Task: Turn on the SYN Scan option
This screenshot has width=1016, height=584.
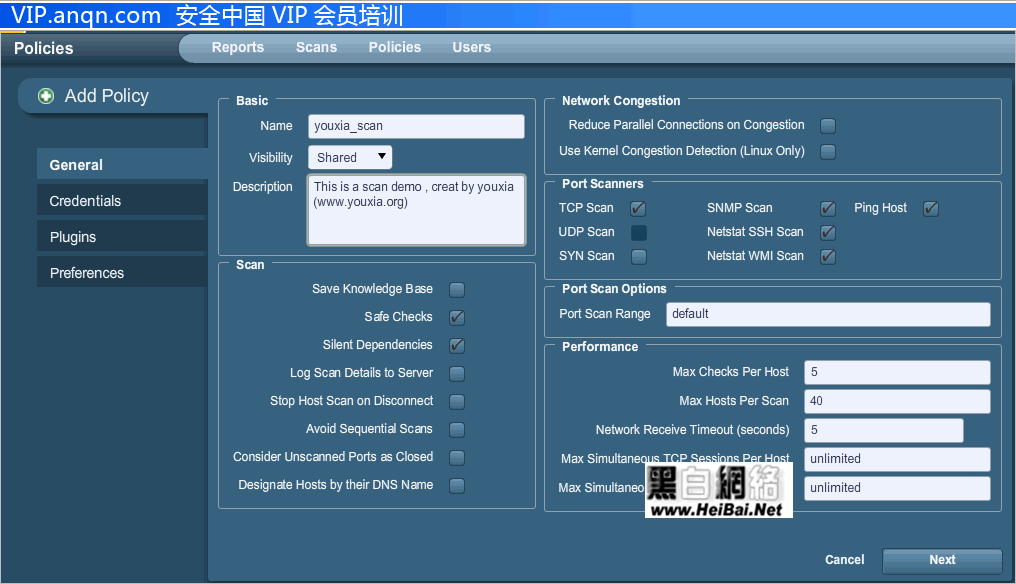Action: pyautogui.click(x=639, y=257)
